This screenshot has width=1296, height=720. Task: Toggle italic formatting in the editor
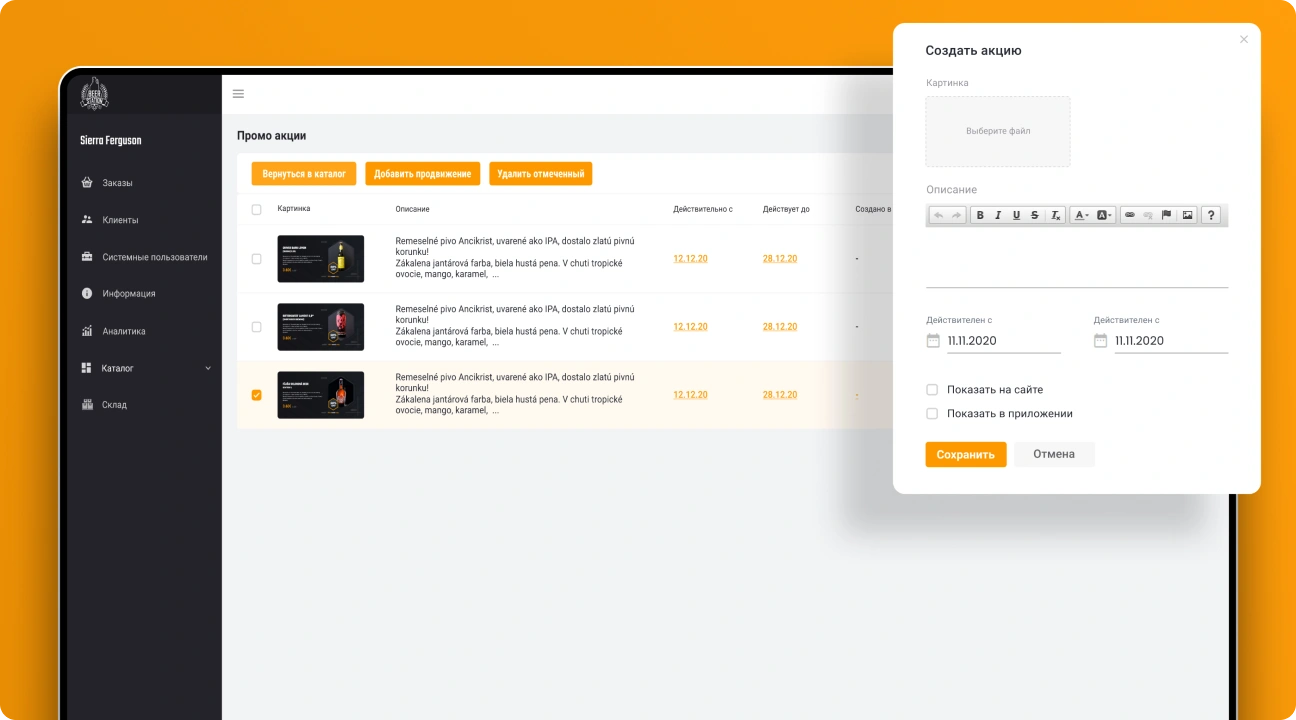pos(998,215)
